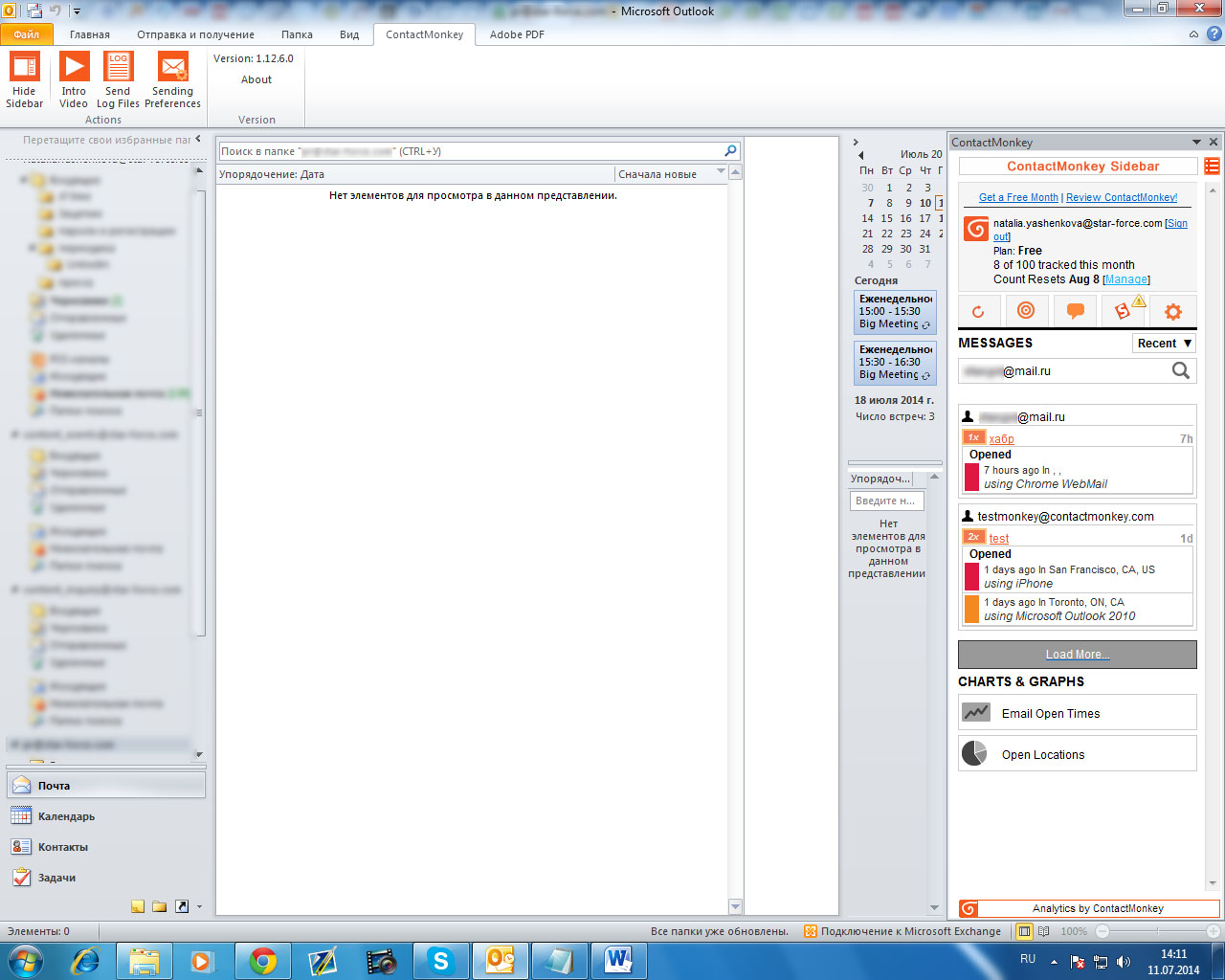The width and height of the screenshot is (1225, 980).
Task: Click the Windows Start button
Action: point(25,960)
